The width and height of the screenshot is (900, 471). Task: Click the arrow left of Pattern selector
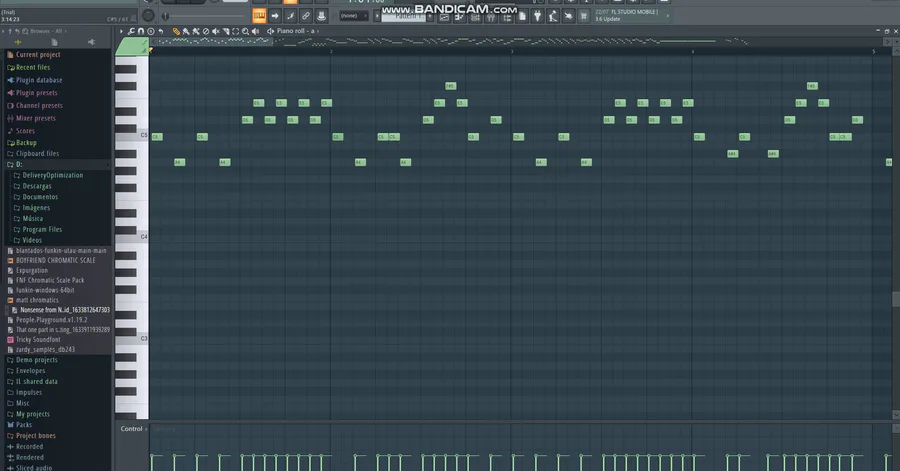(377, 16)
